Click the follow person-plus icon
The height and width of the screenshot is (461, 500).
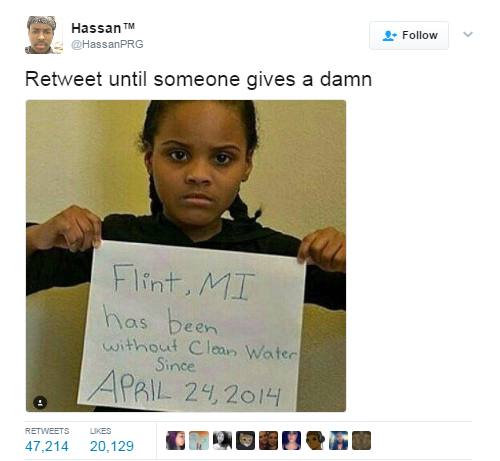(x=389, y=35)
